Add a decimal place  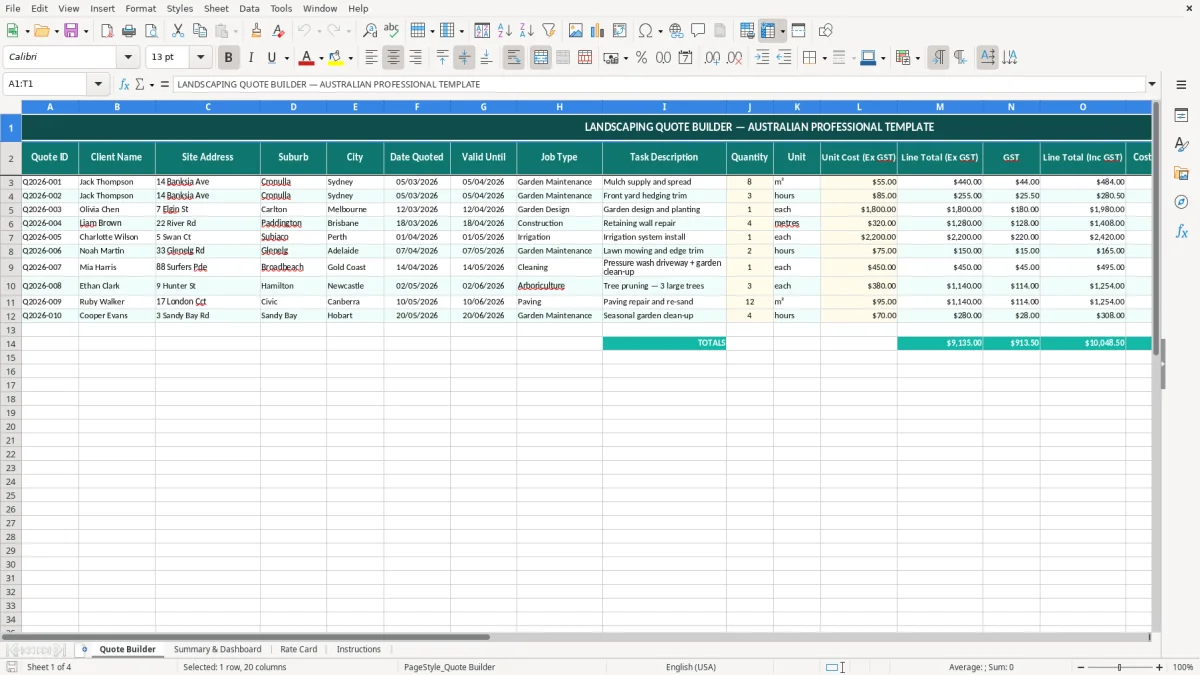[712, 58]
